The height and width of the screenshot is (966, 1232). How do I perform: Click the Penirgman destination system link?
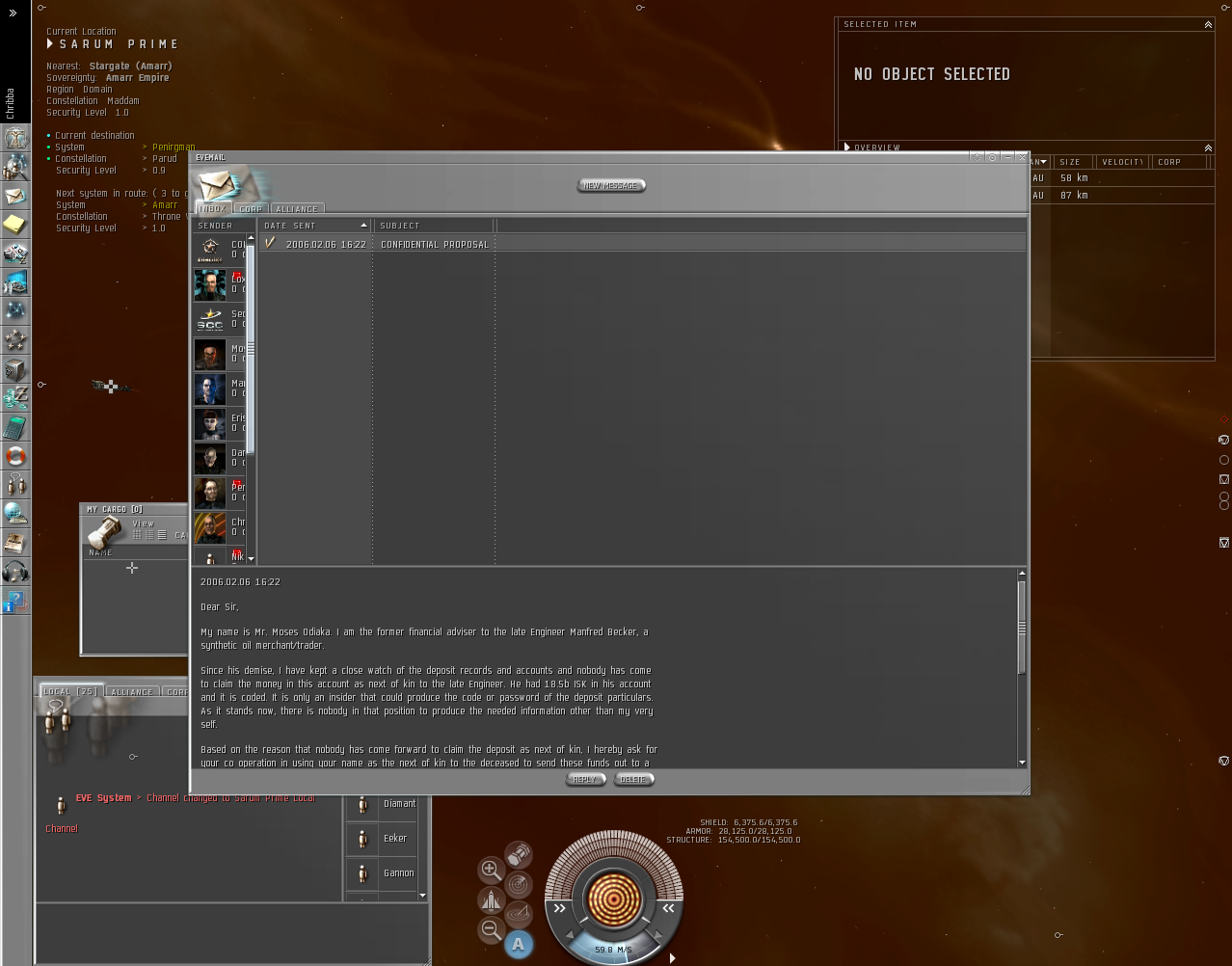point(174,148)
